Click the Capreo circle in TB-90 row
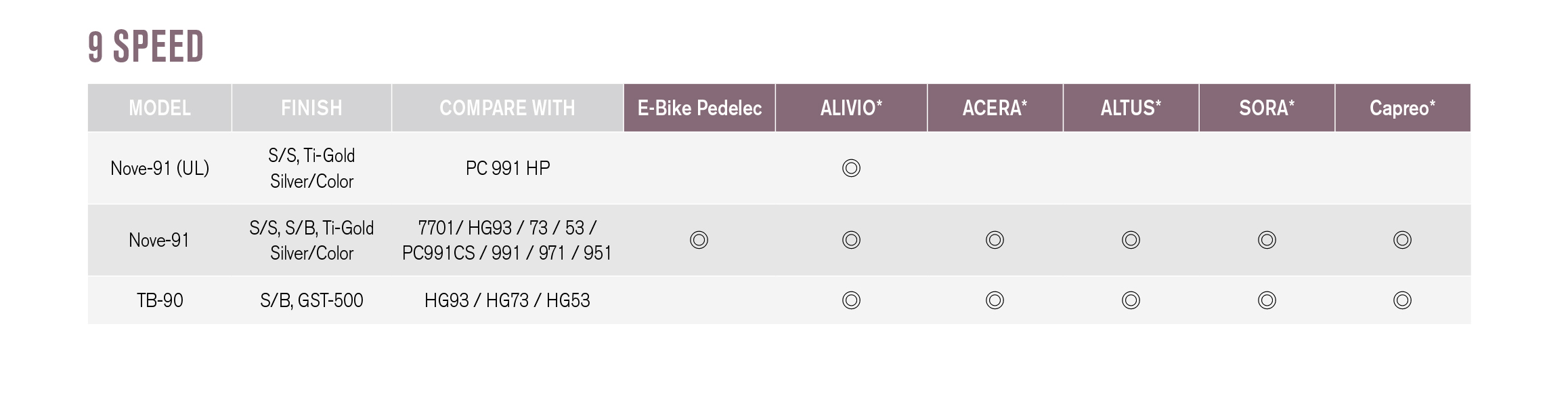The height and width of the screenshot is (404, 1568). pyautogui.click(x=1402, y=300)
